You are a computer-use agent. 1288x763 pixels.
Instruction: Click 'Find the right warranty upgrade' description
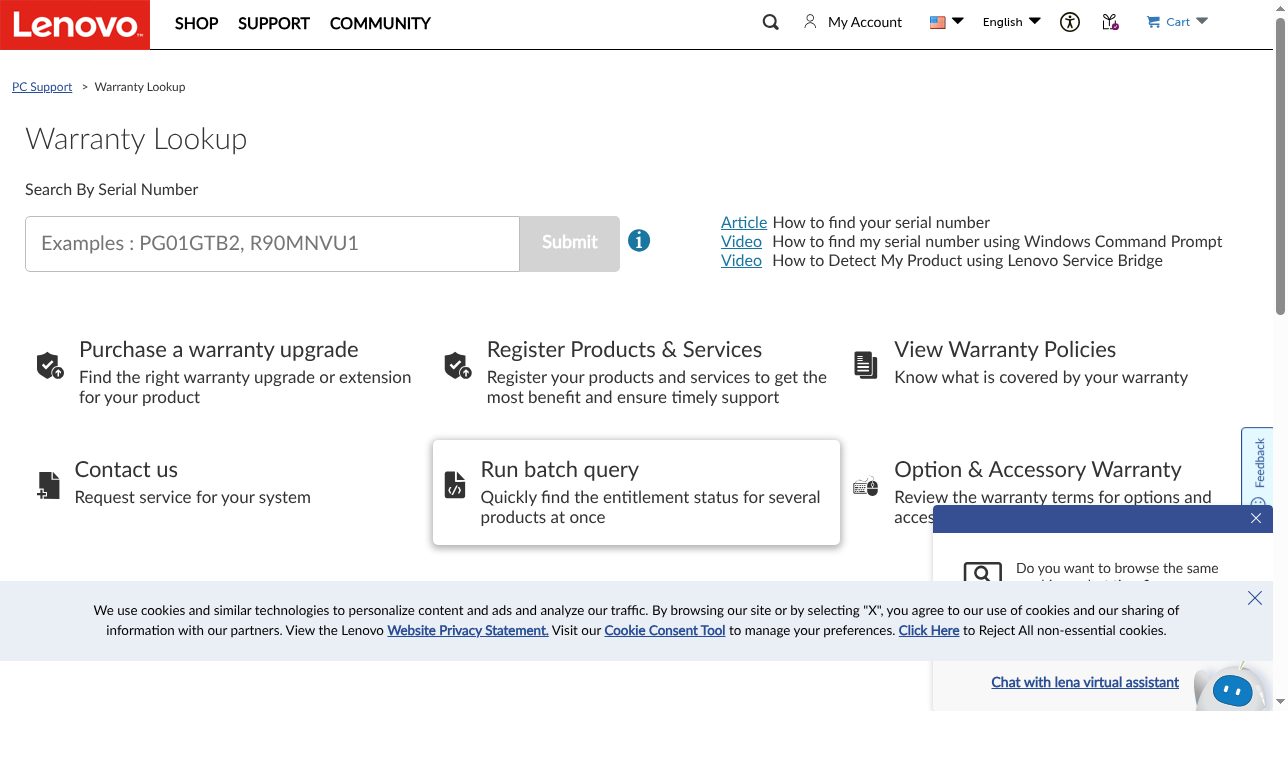coord(245,387)
